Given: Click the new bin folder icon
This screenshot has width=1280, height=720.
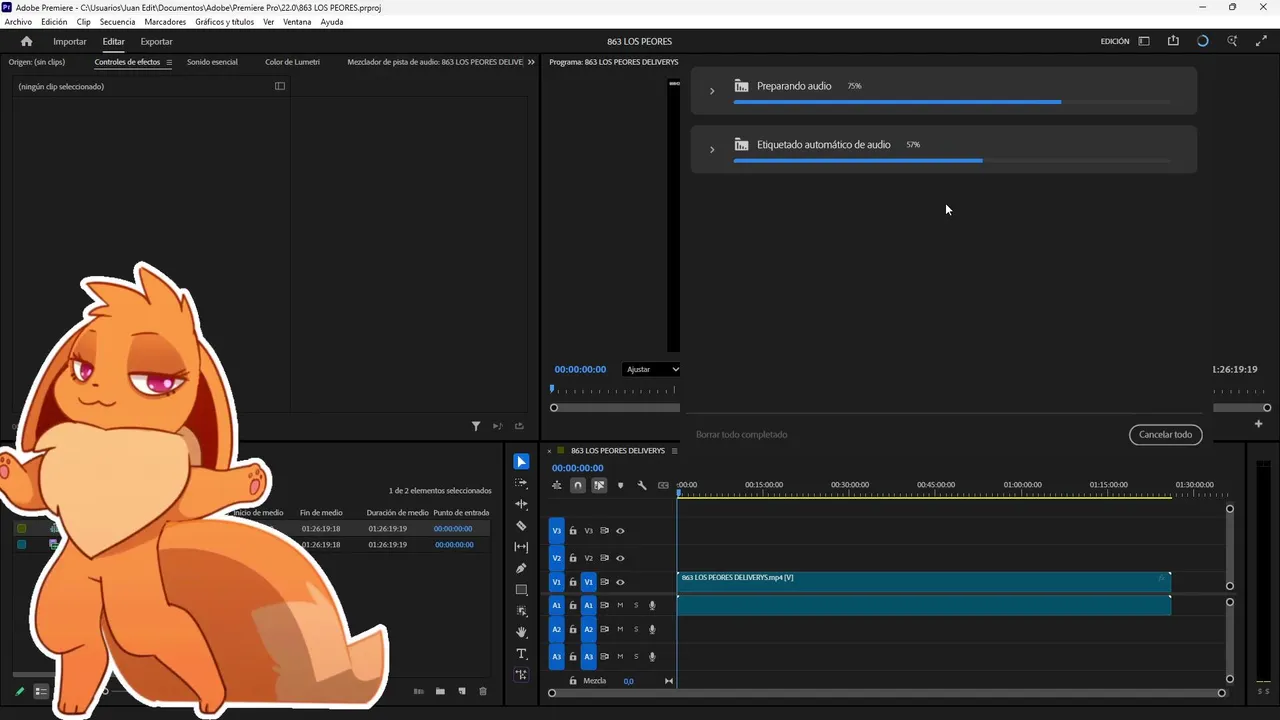Looking at the screenshot, I should (440, 691).
